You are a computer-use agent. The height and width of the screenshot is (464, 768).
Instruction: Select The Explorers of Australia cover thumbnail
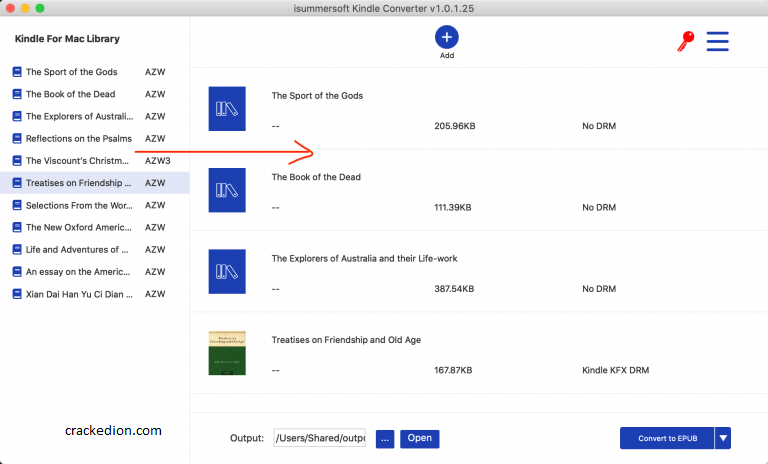[227, 271]
